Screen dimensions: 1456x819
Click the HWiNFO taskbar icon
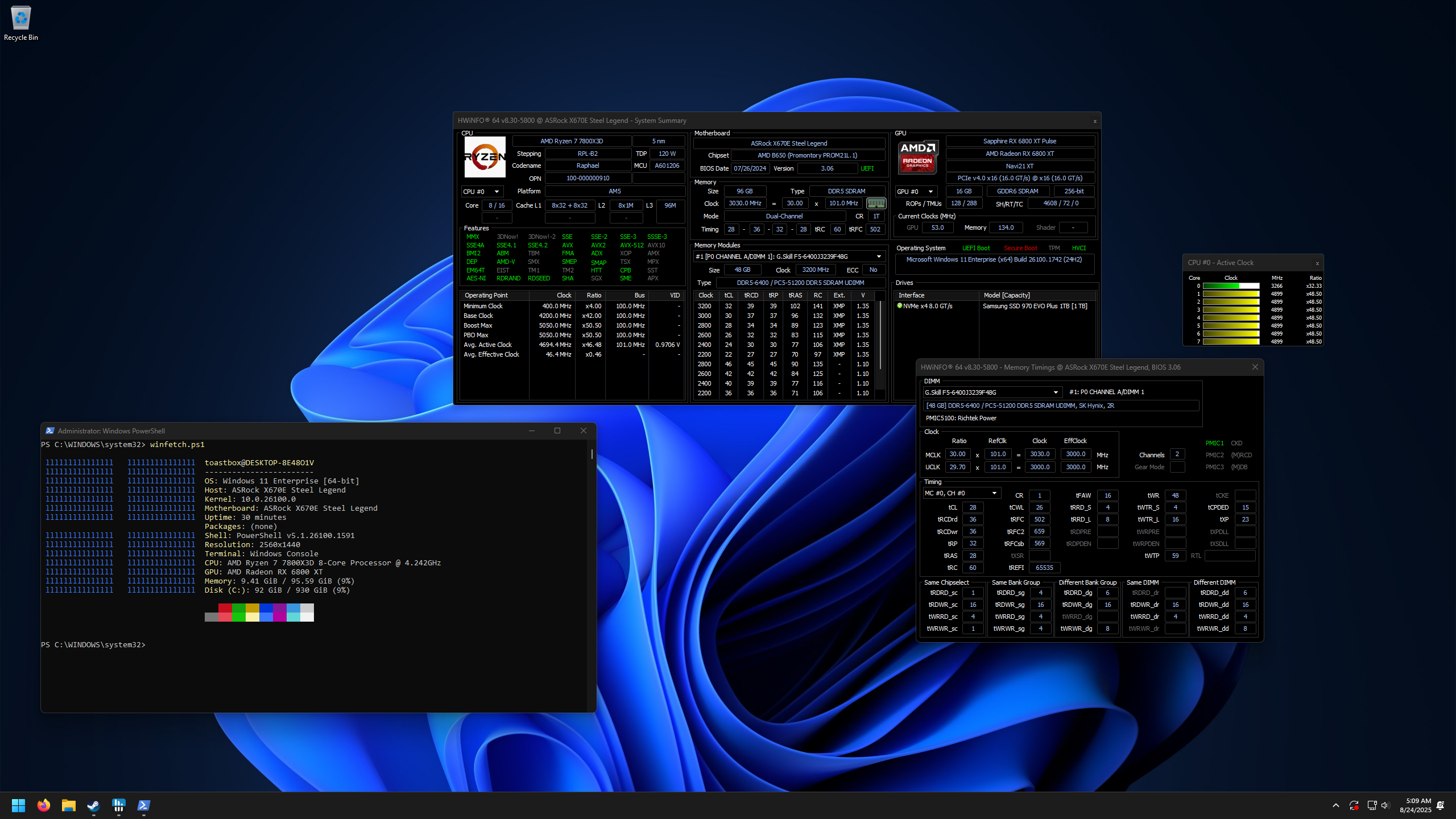119,805
